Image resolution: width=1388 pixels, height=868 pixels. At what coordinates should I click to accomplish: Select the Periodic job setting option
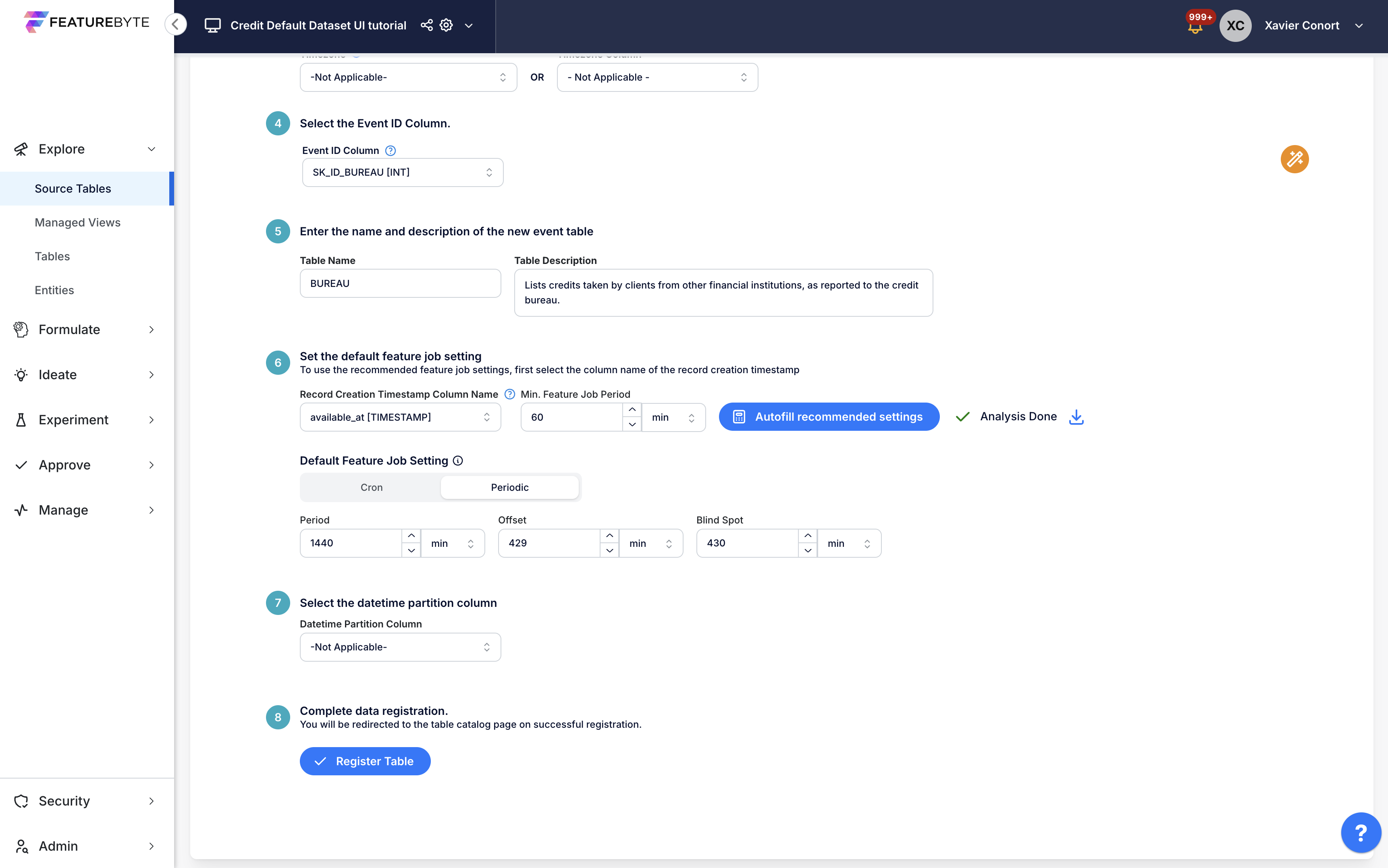[509, 487]
